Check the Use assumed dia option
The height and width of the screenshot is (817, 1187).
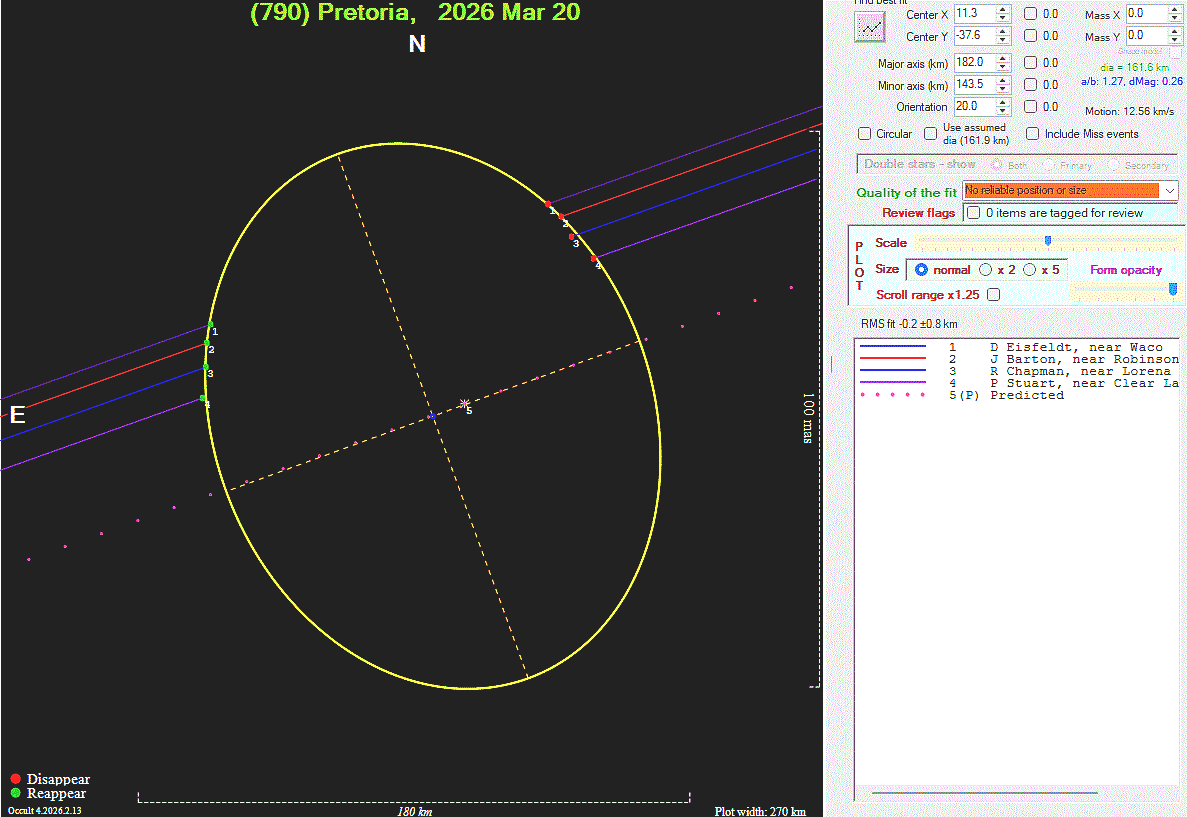pos(931,134)
